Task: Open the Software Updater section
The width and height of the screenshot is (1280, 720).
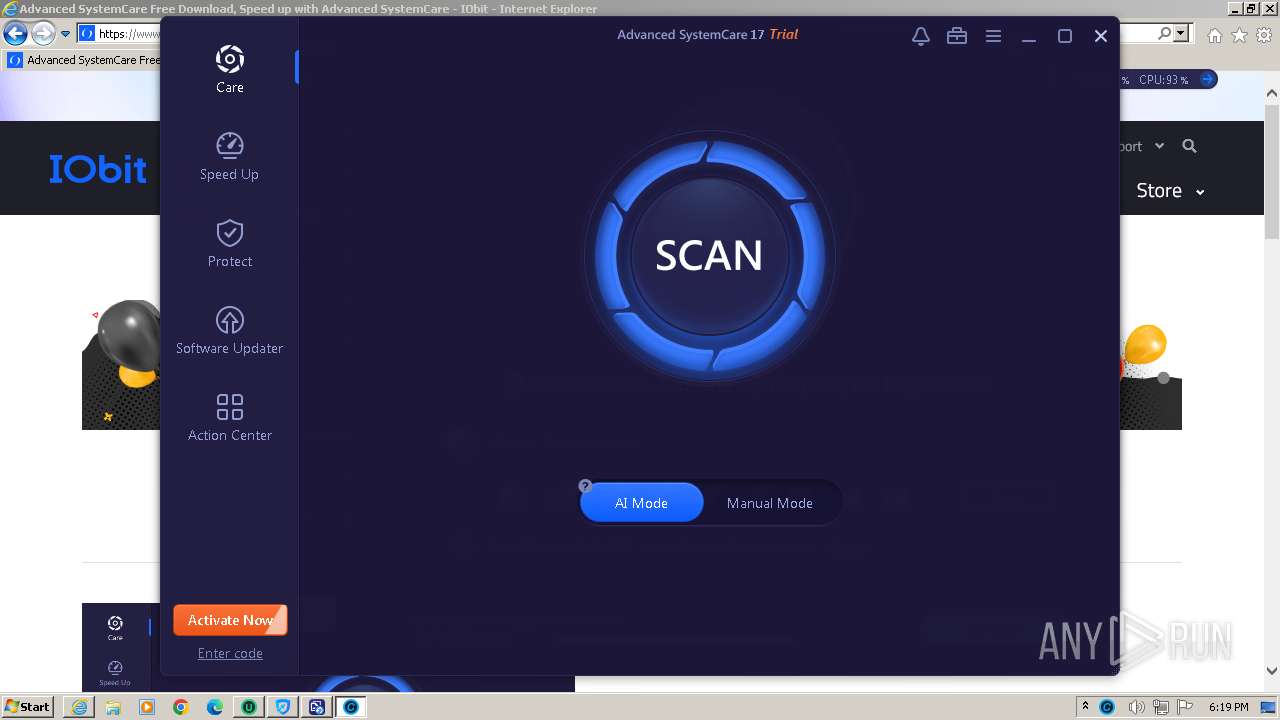Action: (x=229, y=330)
